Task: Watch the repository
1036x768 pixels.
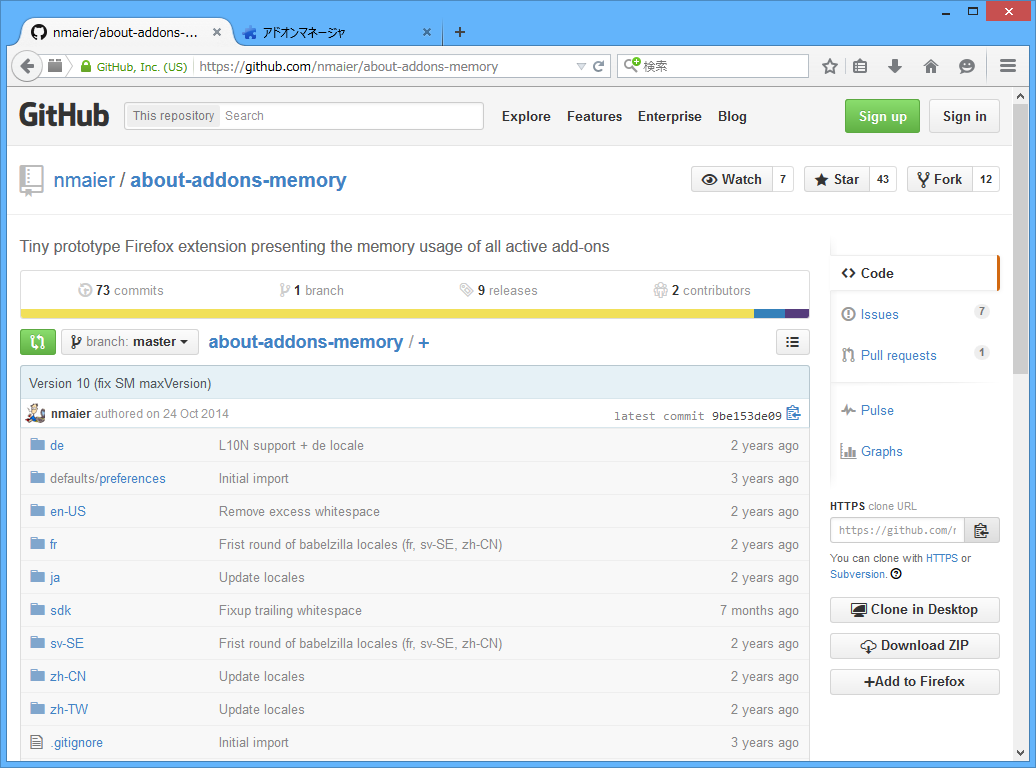Action: click(732, 179)
